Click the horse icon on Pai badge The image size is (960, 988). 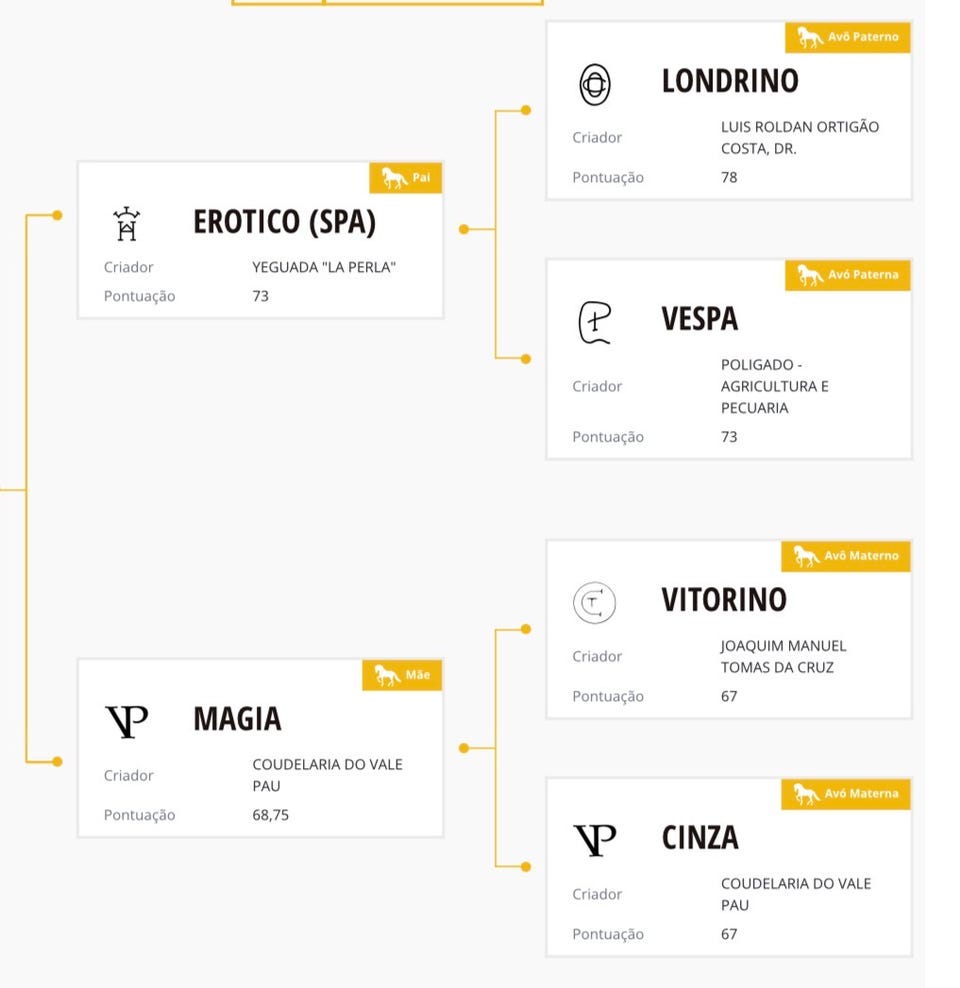click(x=394, y=179)
